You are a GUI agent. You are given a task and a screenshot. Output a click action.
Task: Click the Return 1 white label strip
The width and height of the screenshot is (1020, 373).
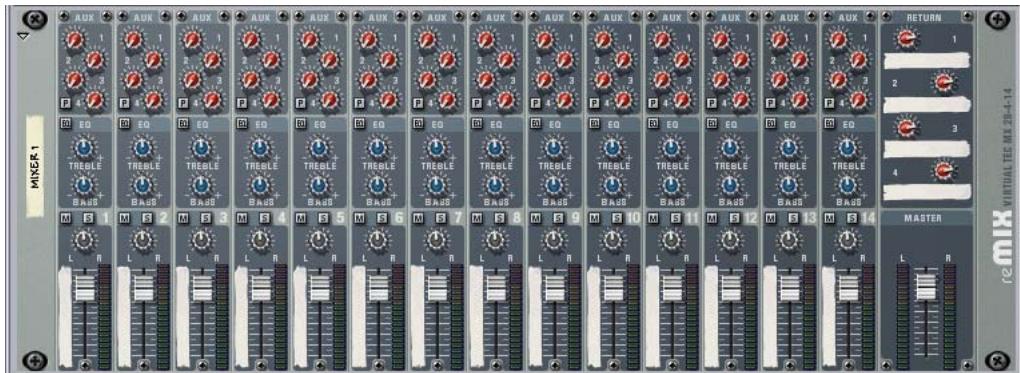click(927, 62)
